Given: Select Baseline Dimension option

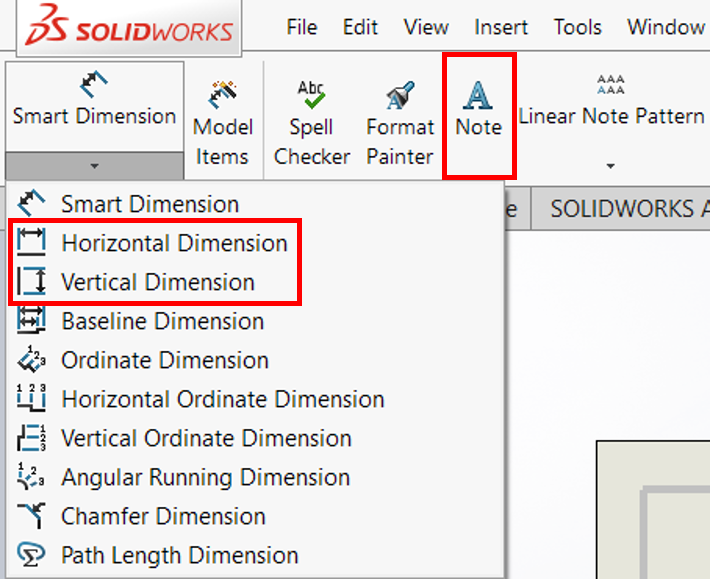Looking at the screenshot, I should (x=255, y=321).
